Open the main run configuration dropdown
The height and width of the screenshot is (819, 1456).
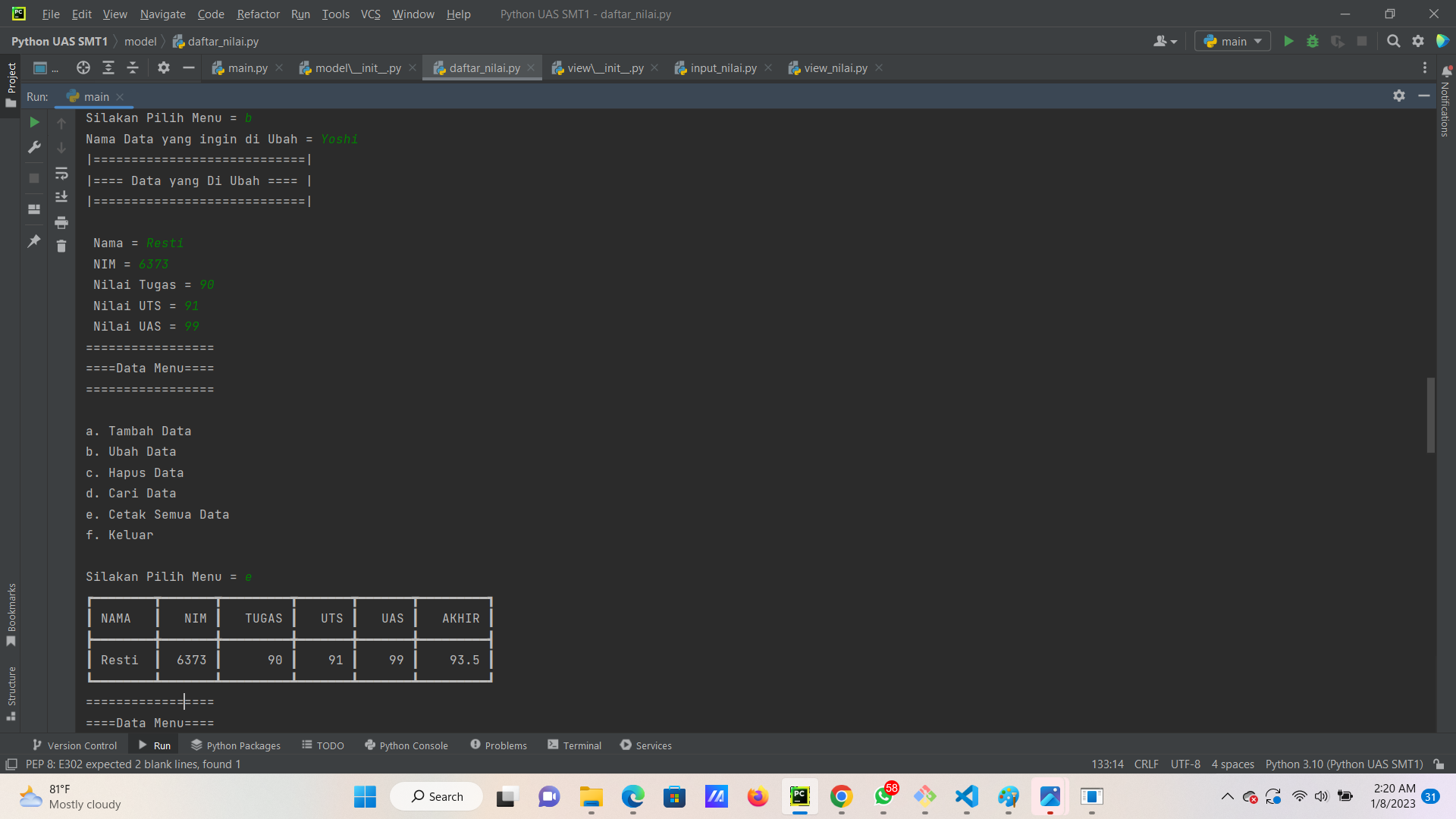[1232, 42]
